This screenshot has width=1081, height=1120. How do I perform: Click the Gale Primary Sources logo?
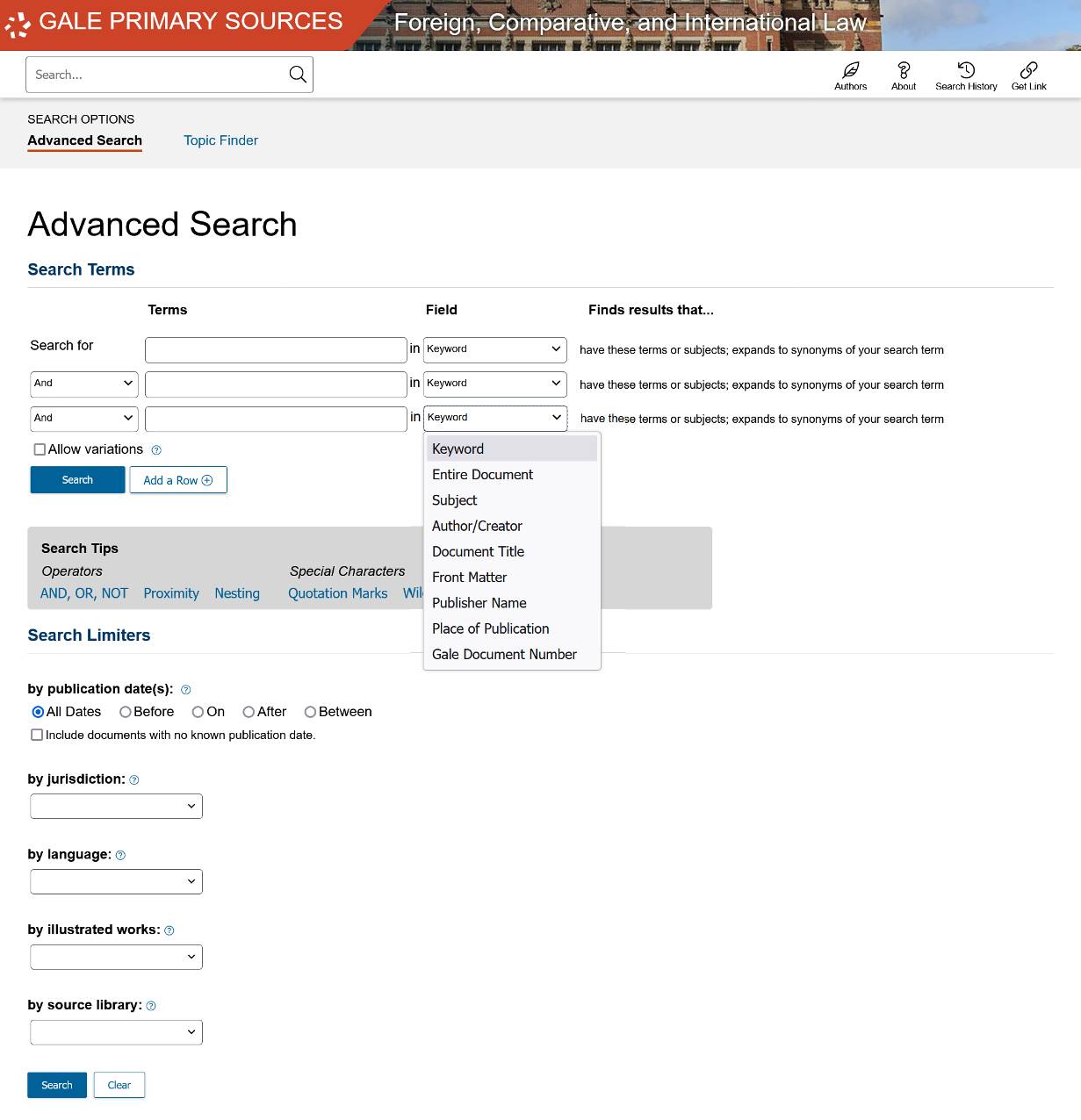pos(174,23)
